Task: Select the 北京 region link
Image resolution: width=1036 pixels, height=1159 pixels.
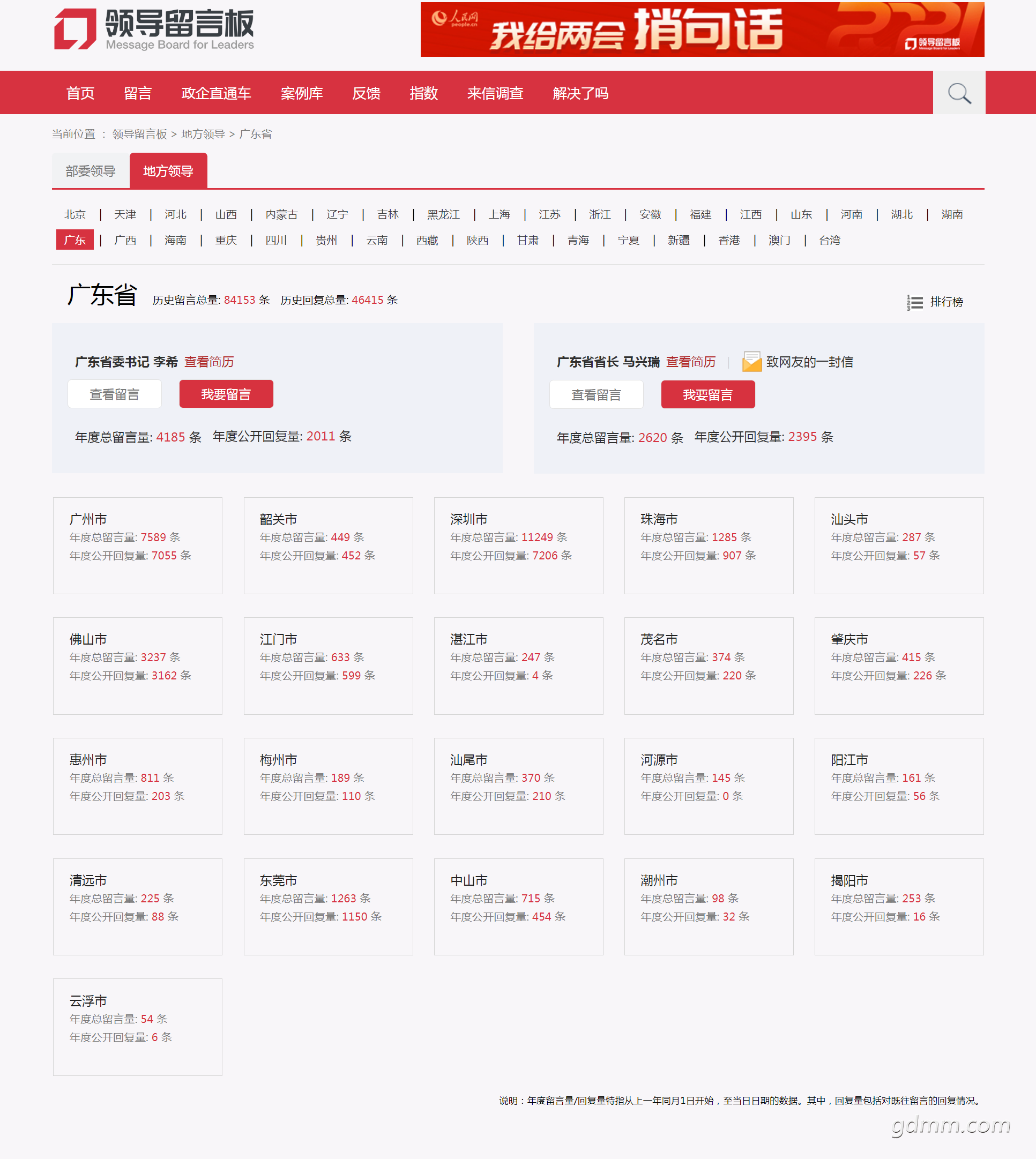Action: (x=74, y=214)
